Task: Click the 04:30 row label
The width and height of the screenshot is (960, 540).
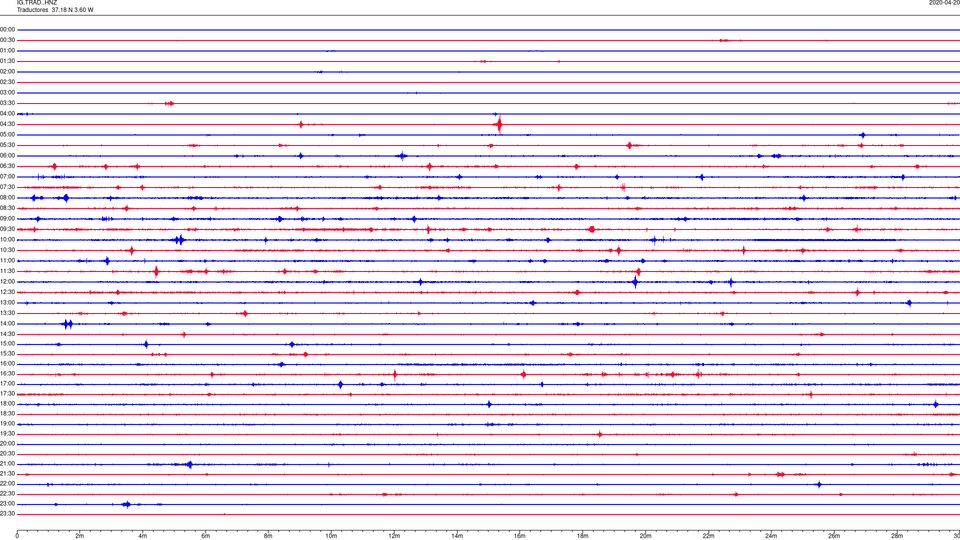Action: pyautogui.click(x=8, y=124)
